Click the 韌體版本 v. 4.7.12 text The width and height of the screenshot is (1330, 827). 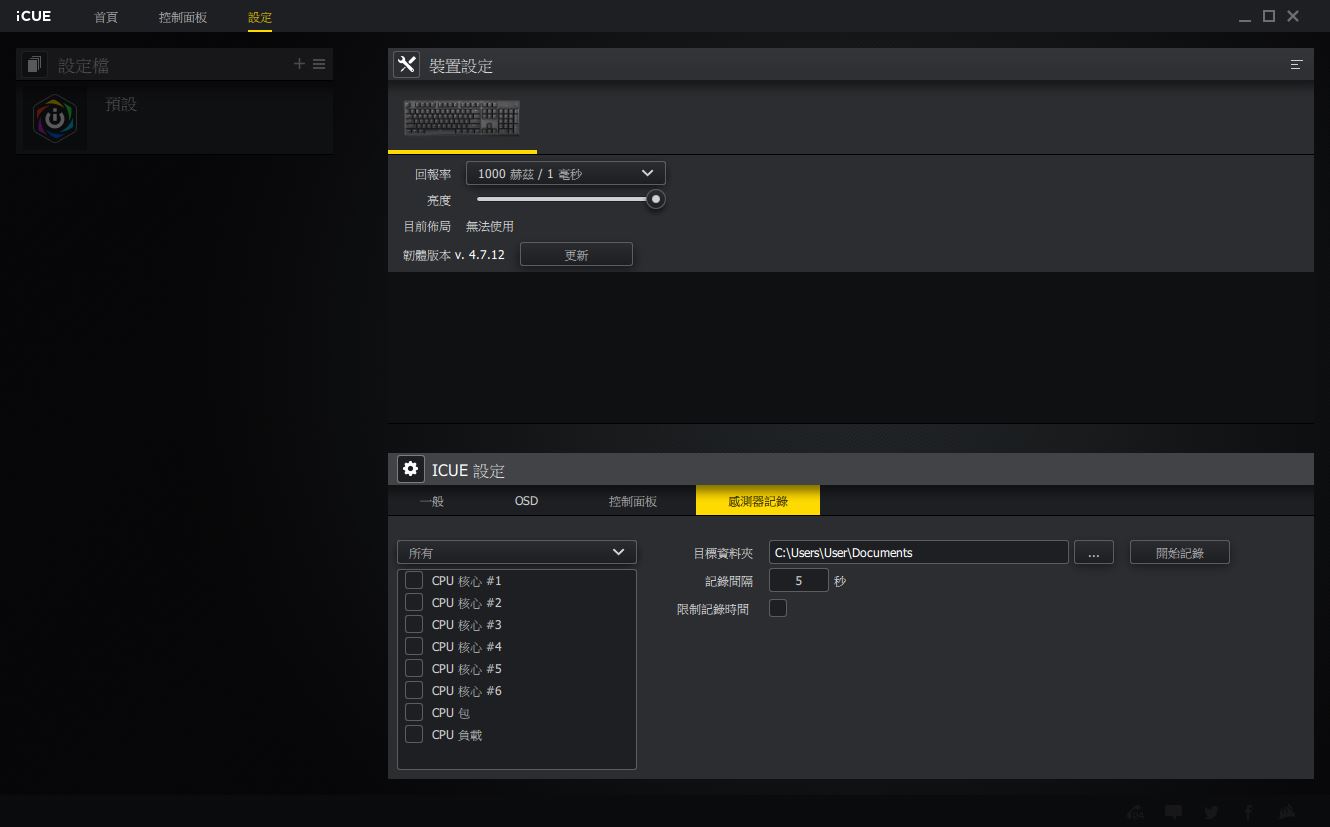454,255
